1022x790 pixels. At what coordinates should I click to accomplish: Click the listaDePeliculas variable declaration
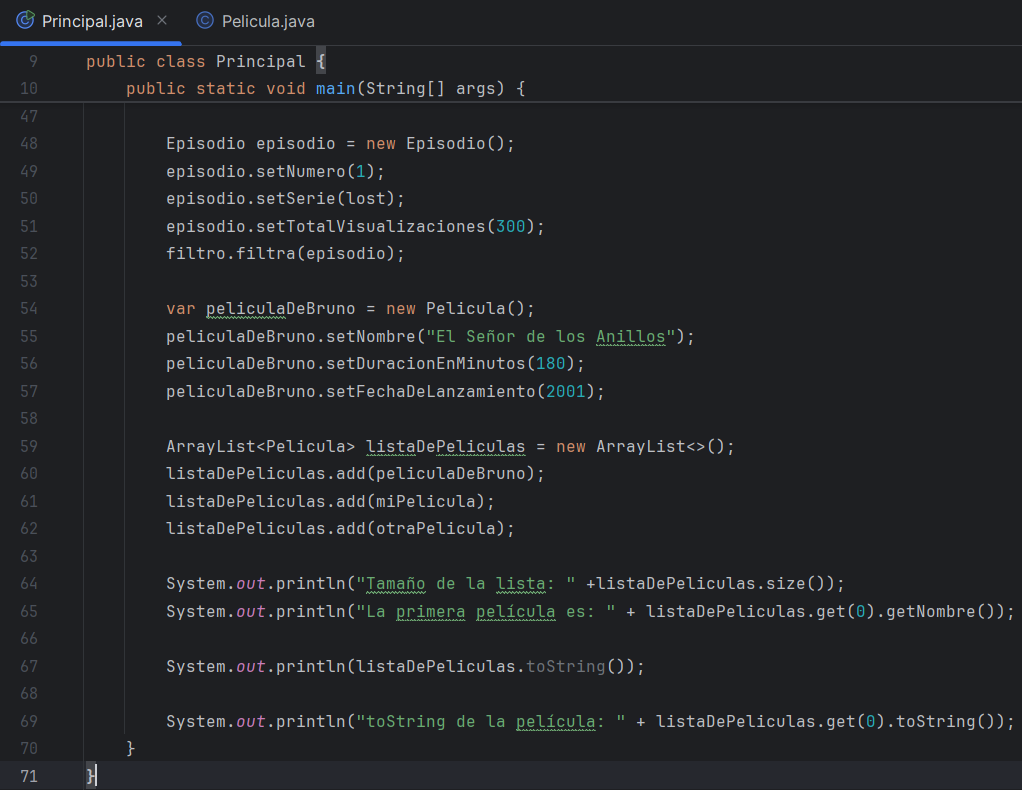(445, 447)
